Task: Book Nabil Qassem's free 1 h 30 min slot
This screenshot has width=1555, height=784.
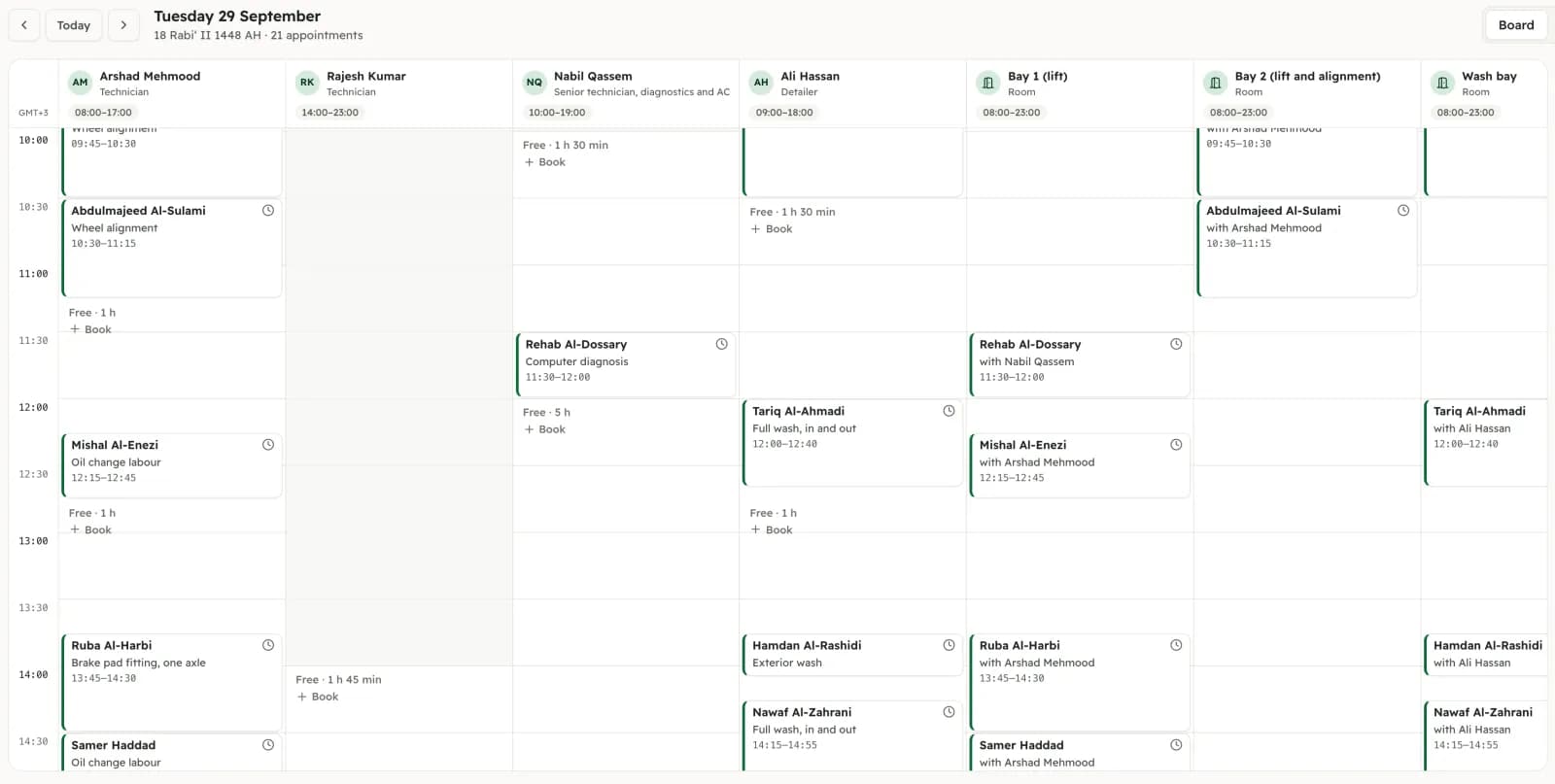Action: (x=545, y=162)
